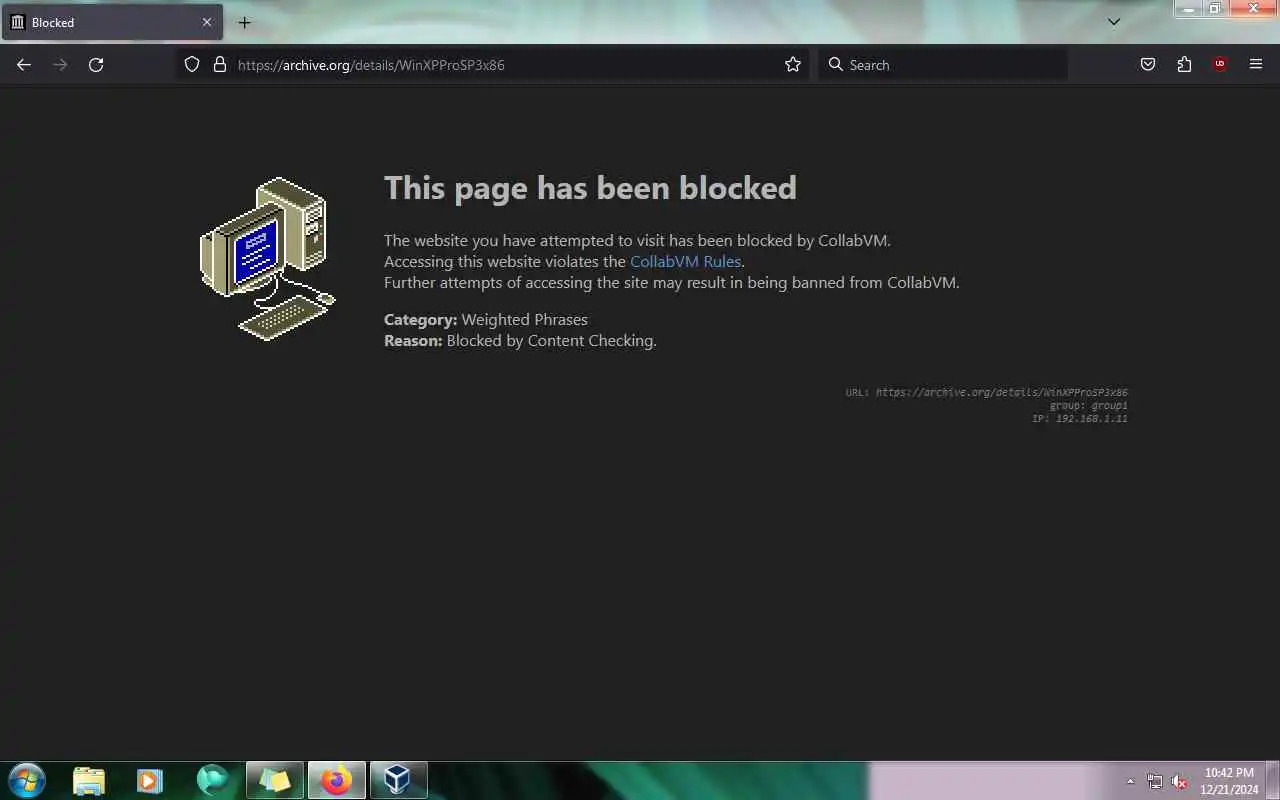Image resolution: width=1280 pixels, height=800 pixels.
Task: Click the muted volume tray icon
Action: pos(1179,781)
